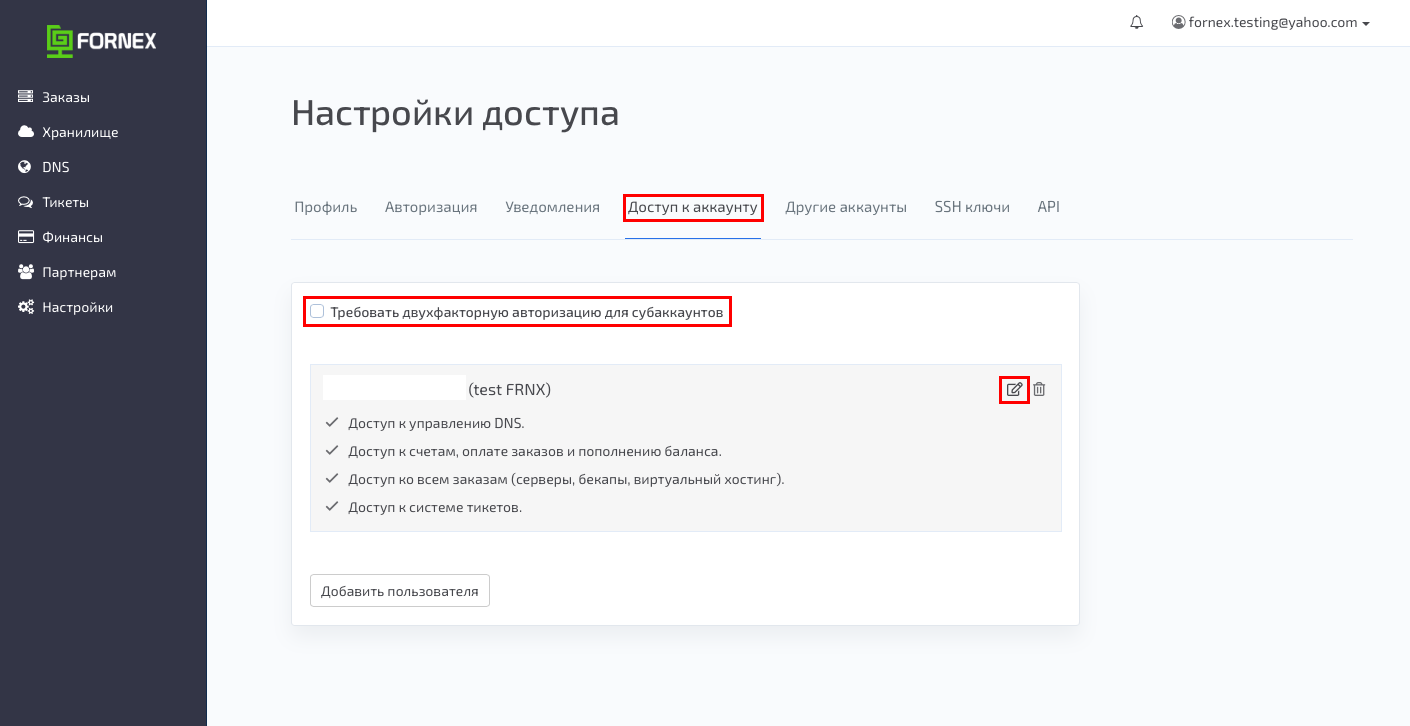
Task: Click the Хранилище cloud icon
Action: (x=26, y=132)
